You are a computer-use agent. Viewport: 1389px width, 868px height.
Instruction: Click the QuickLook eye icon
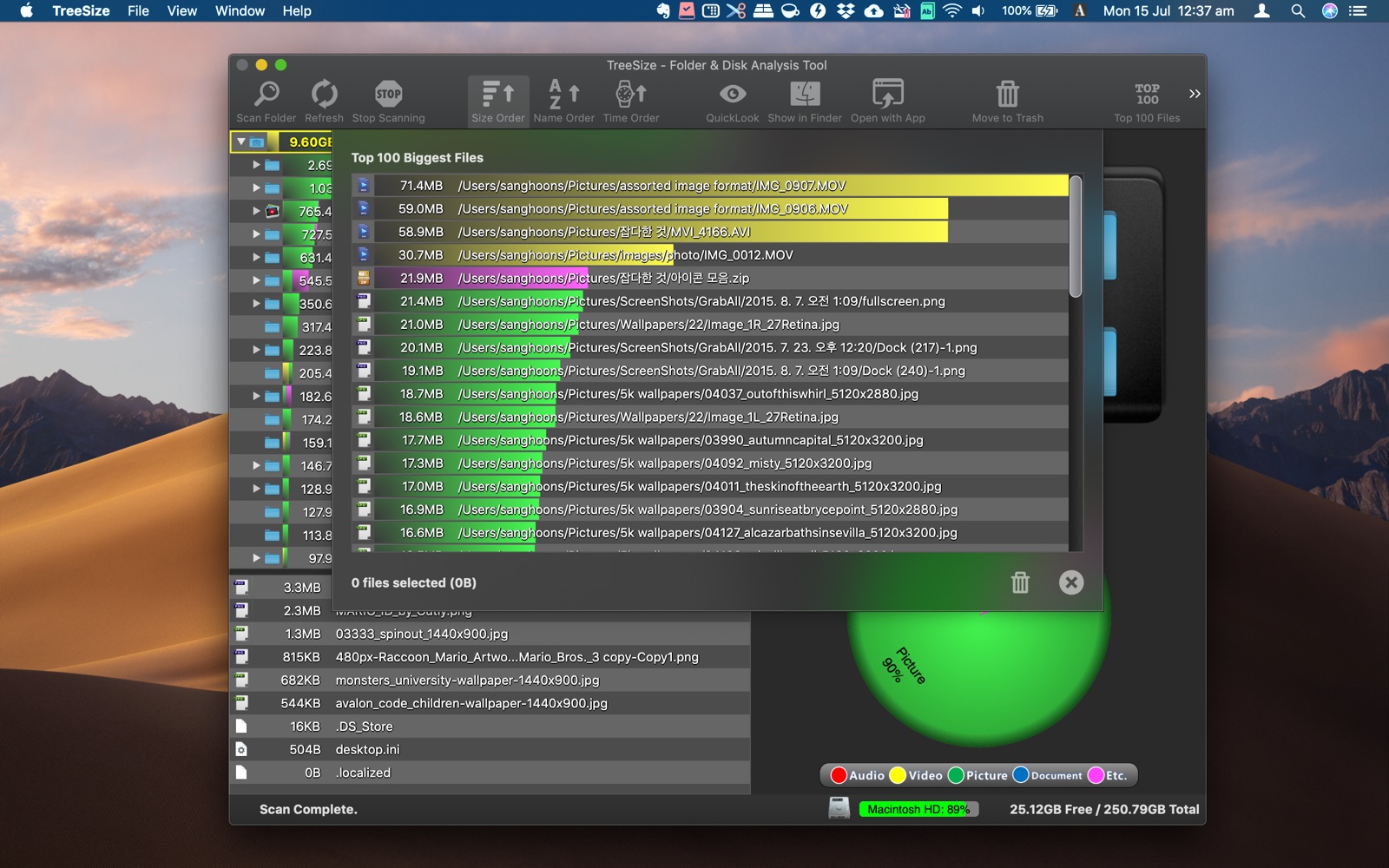coord(732,93)
